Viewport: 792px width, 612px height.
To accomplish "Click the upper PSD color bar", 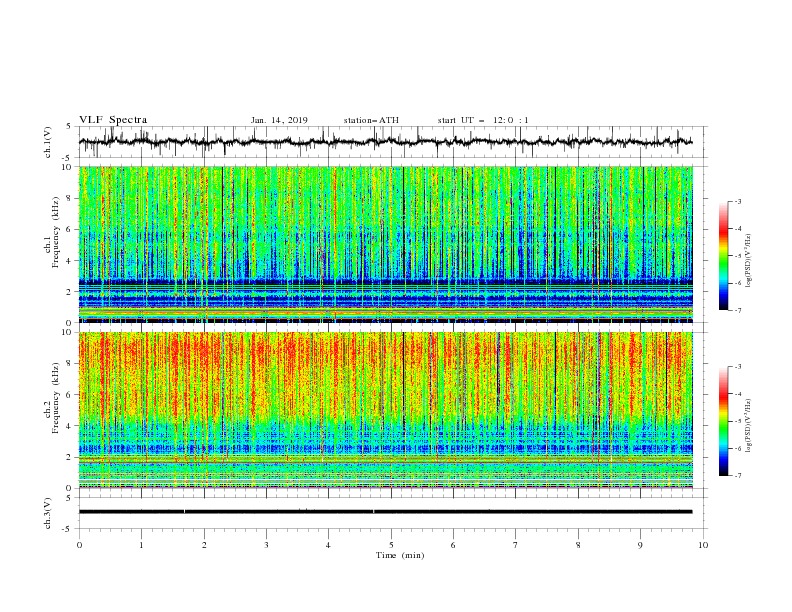I will click(x=724, y=256).
